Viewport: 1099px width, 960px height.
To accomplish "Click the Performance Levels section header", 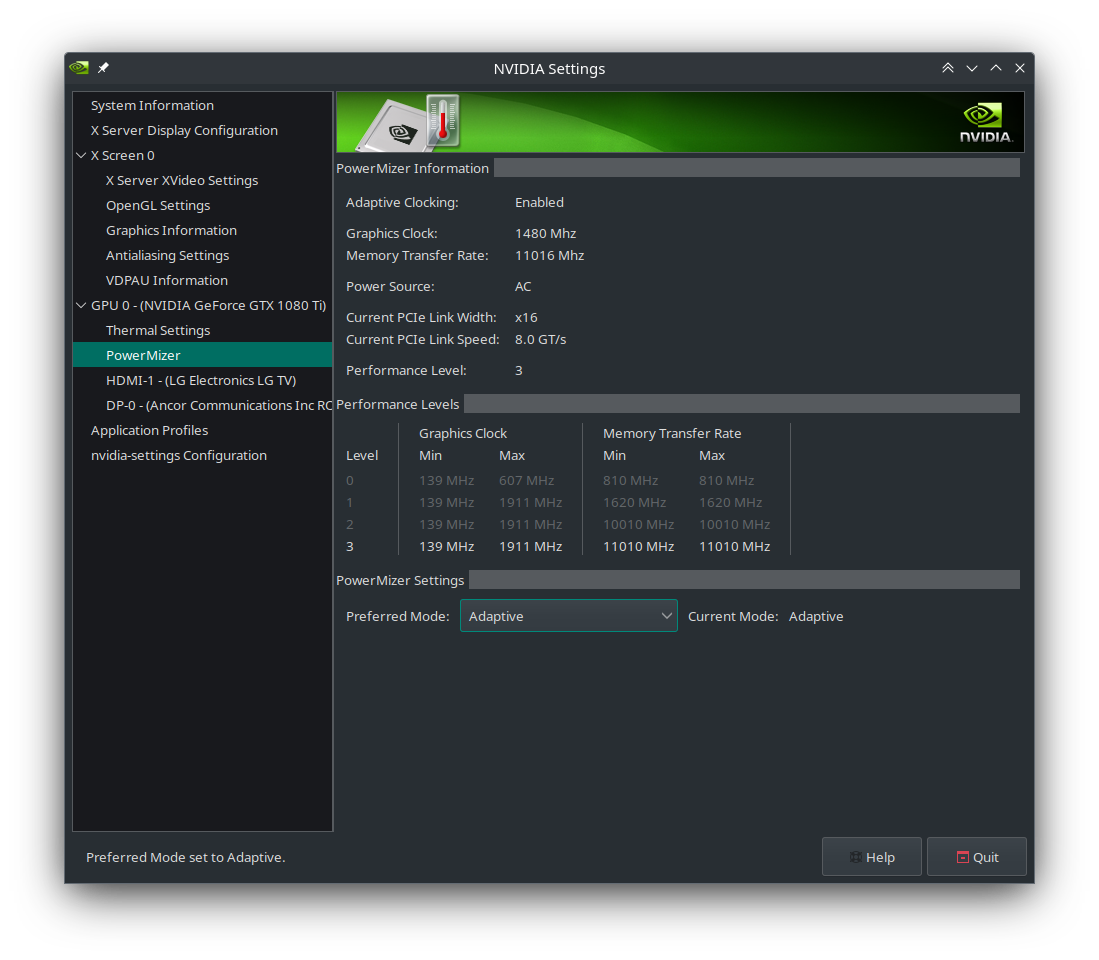I will (x=398, y=404).
